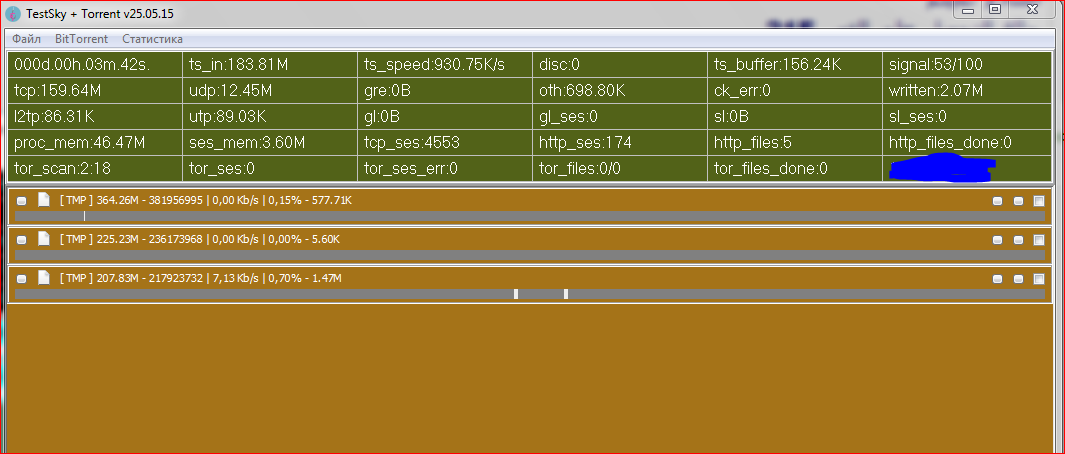Open the BitTorrent menu
Viewport: 1065px width, 454px height.
(81, 39)
